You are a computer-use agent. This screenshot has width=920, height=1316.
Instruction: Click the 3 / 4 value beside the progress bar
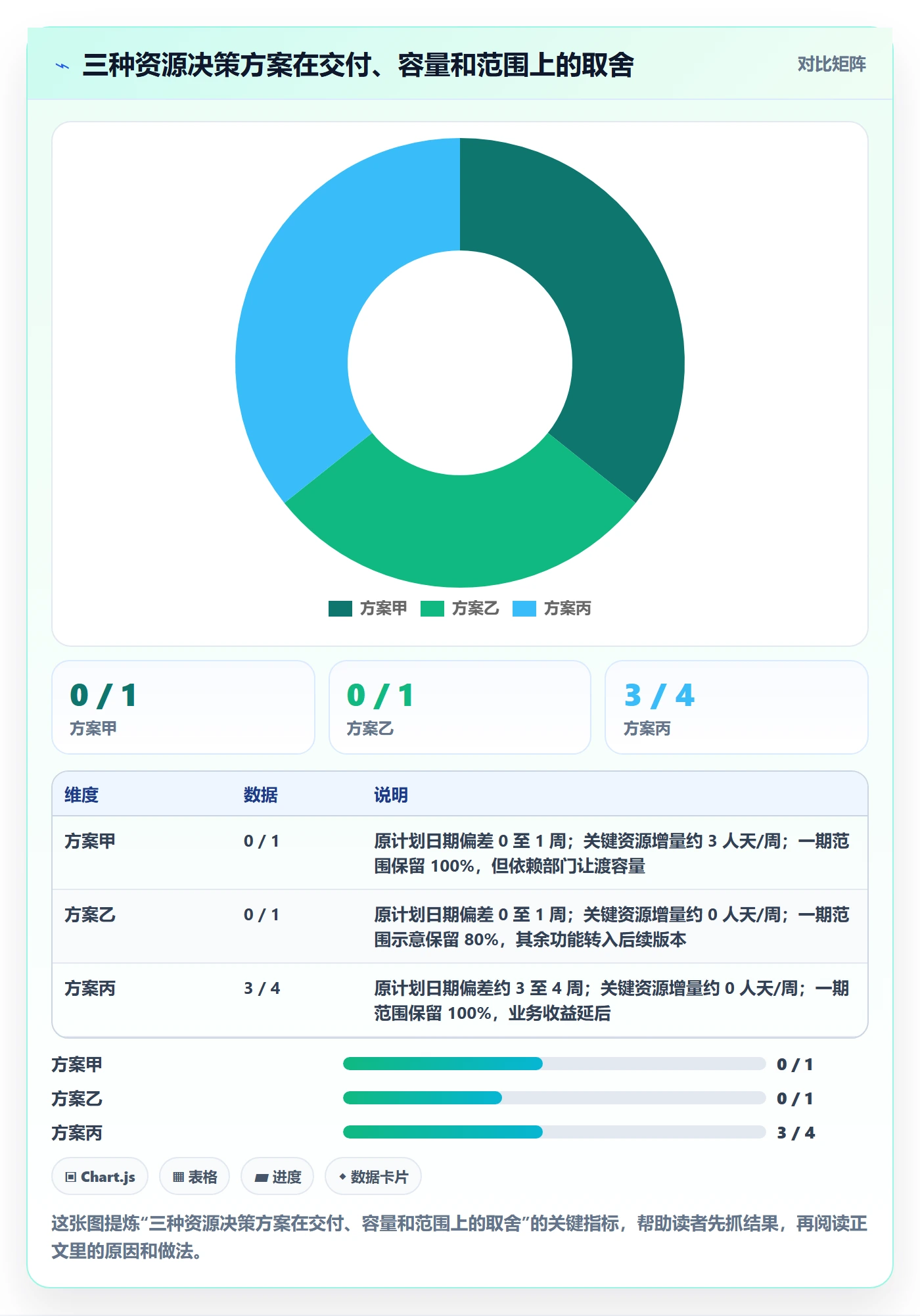click(x=796, y=1133)
